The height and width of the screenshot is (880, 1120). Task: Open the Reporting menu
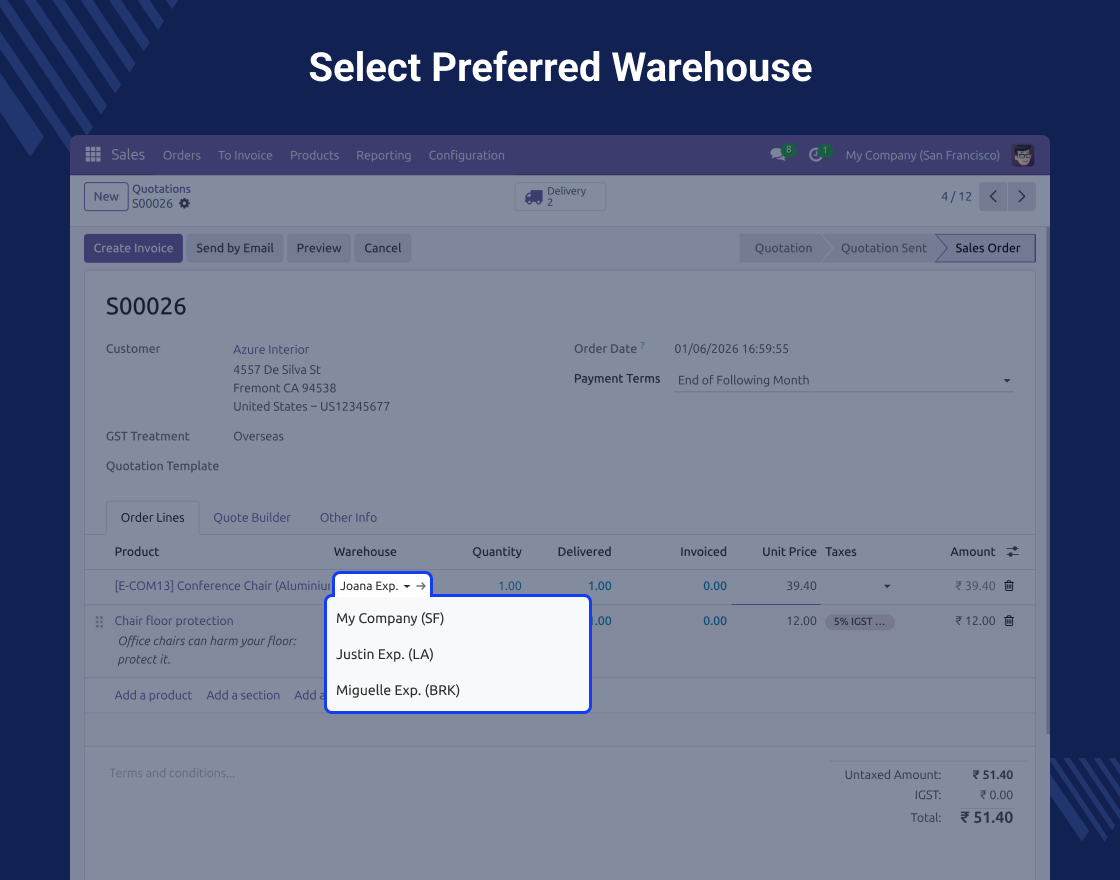tap(384, 155)
